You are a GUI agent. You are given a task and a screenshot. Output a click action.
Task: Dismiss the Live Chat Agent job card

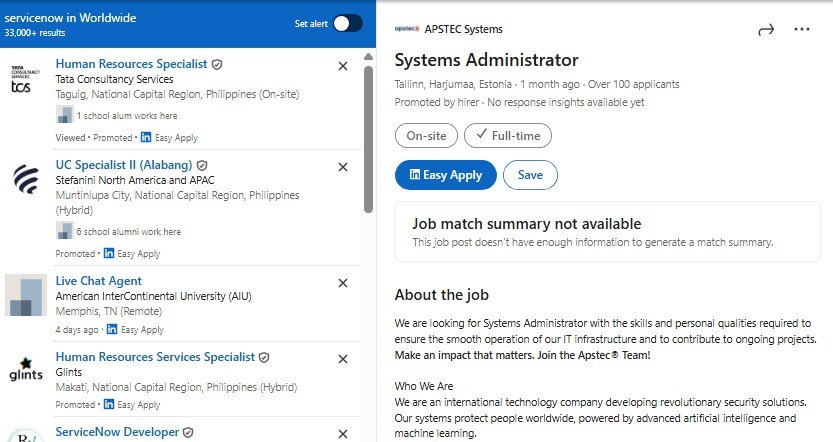[343, 283]
